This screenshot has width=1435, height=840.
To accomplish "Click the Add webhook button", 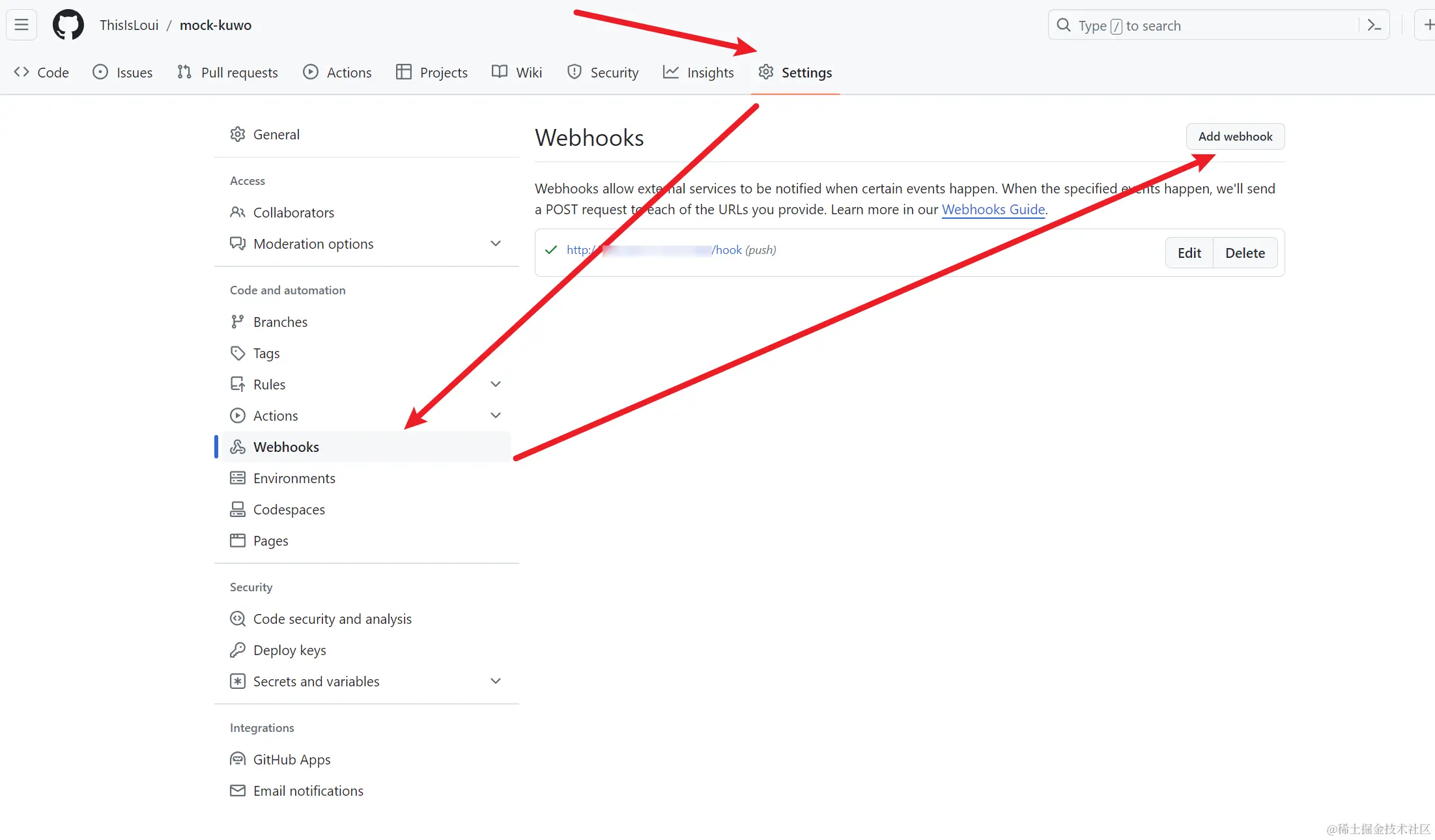I will point(1235,137).
